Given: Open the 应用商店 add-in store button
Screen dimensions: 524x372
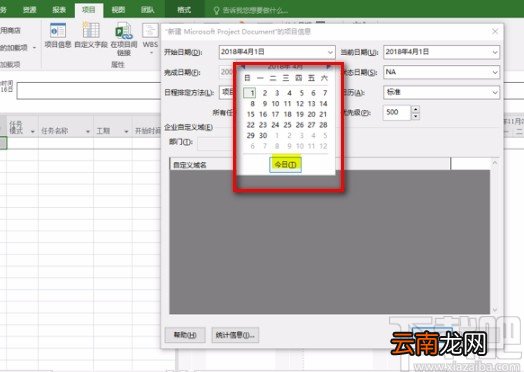Looking at the screenshot, I should (x=11, y=30).
